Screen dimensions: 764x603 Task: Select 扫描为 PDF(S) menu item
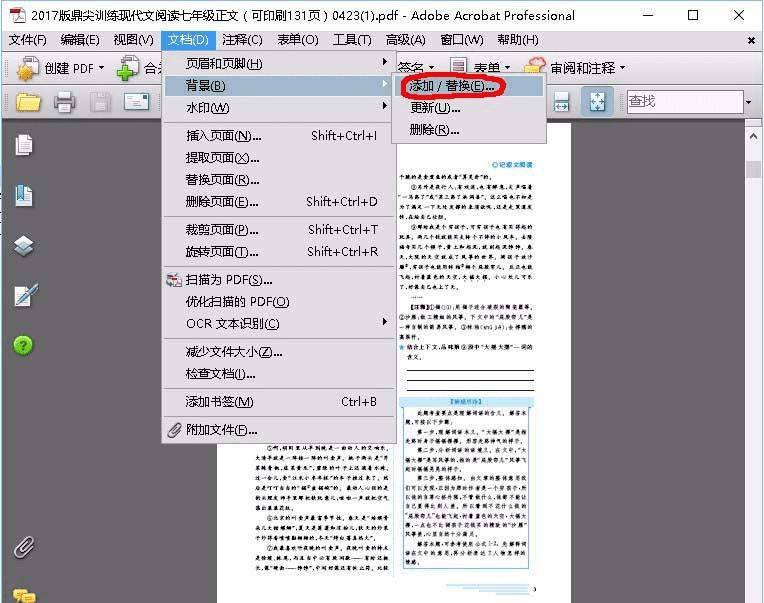click(279, 280)
